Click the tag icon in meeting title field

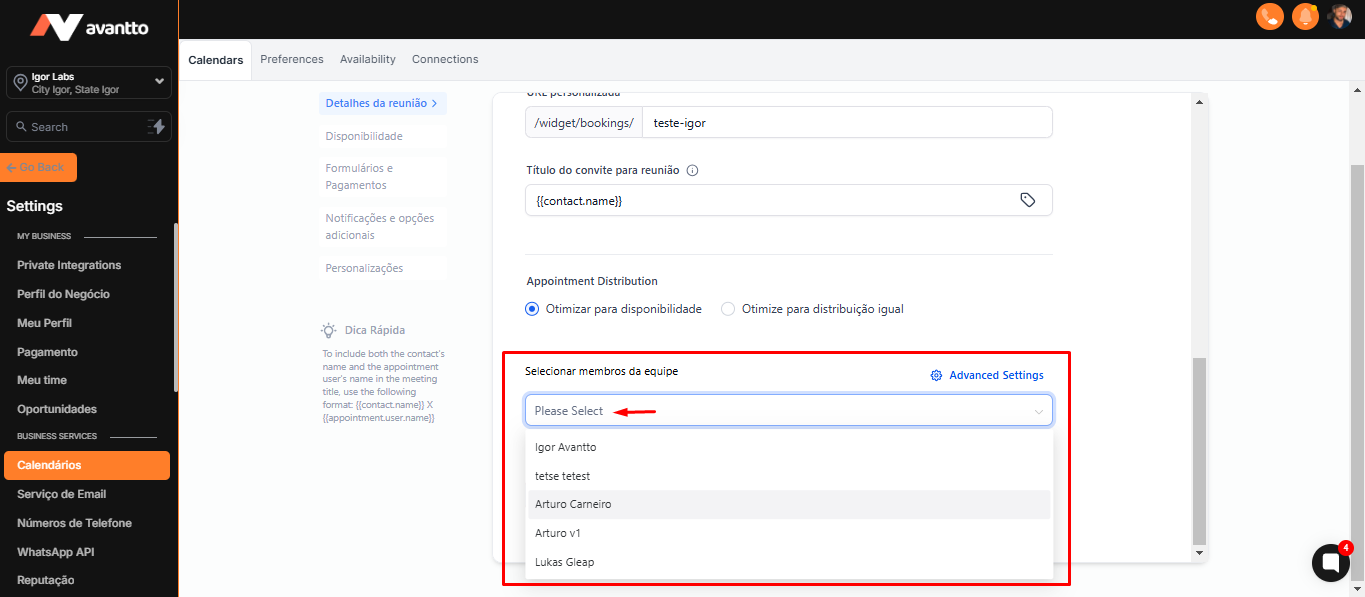point(1027,200)
